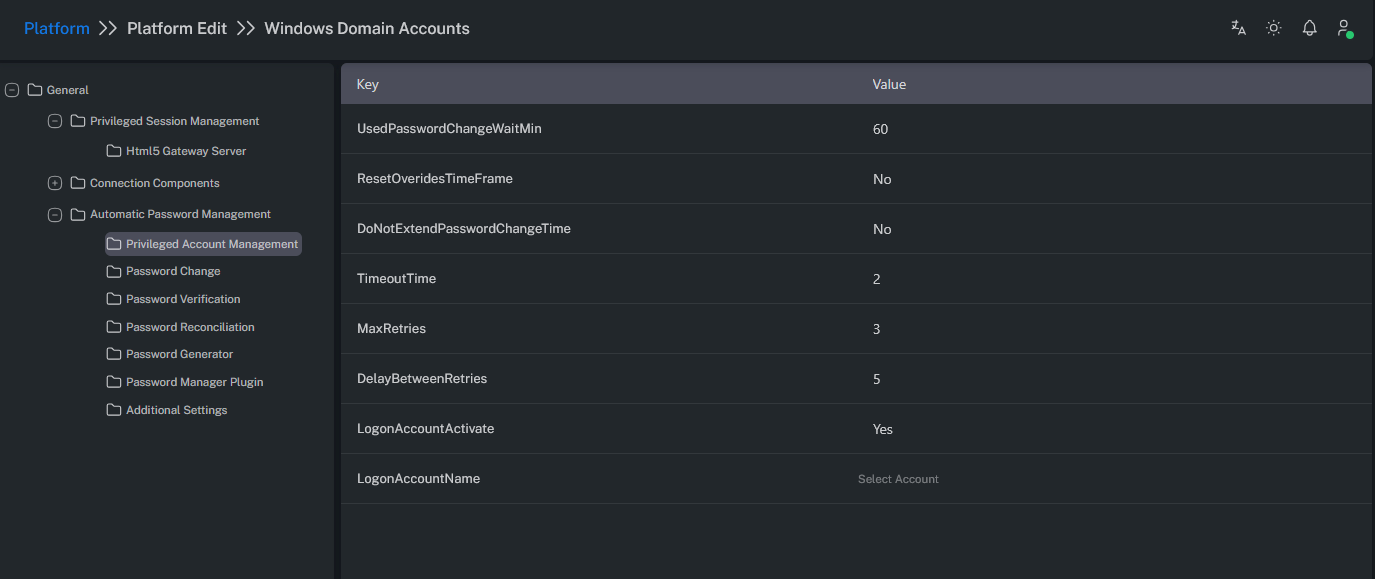
Task: Click the Additional Settings folder icon
Action: pyautogui.click(x=114, y=410)
